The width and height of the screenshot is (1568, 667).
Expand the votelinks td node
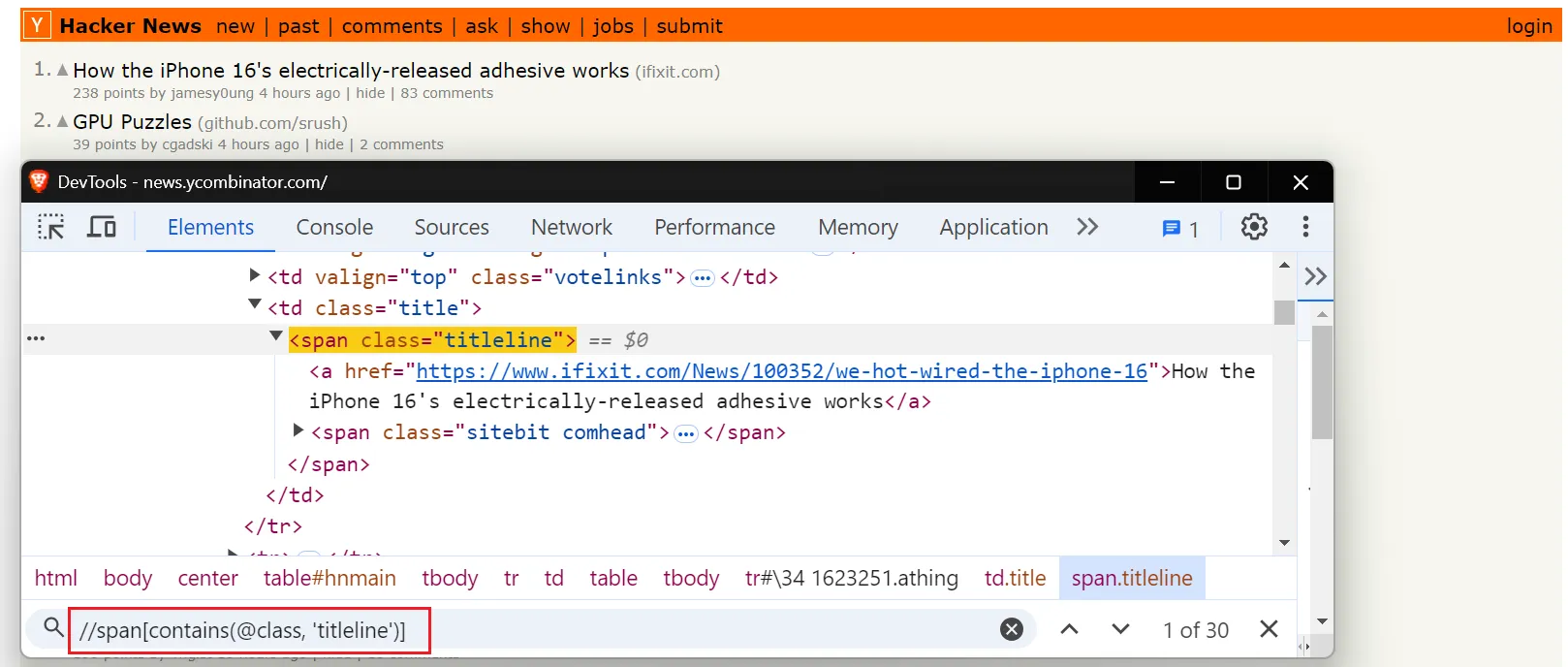pos(255,275)
